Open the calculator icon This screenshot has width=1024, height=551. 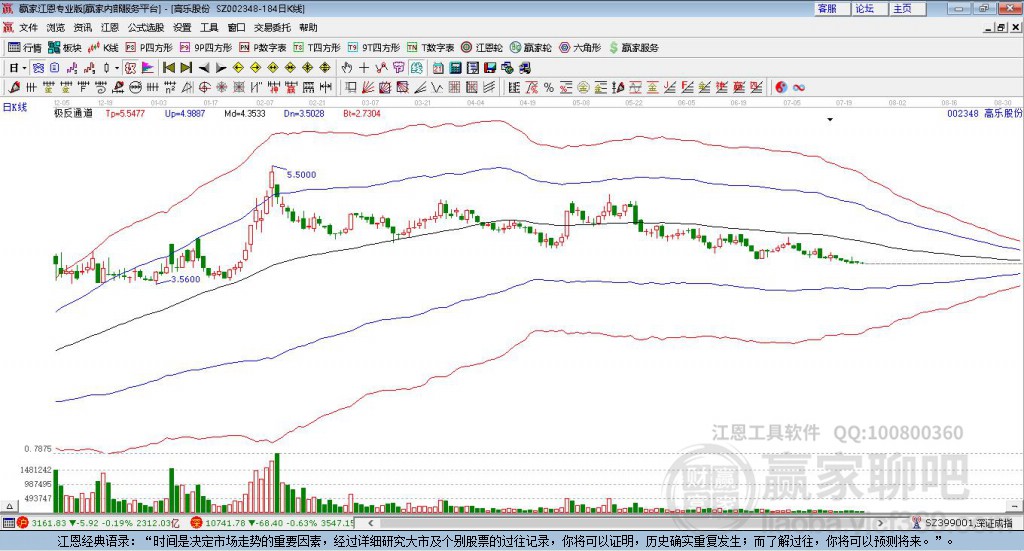(x=455, y=68)
